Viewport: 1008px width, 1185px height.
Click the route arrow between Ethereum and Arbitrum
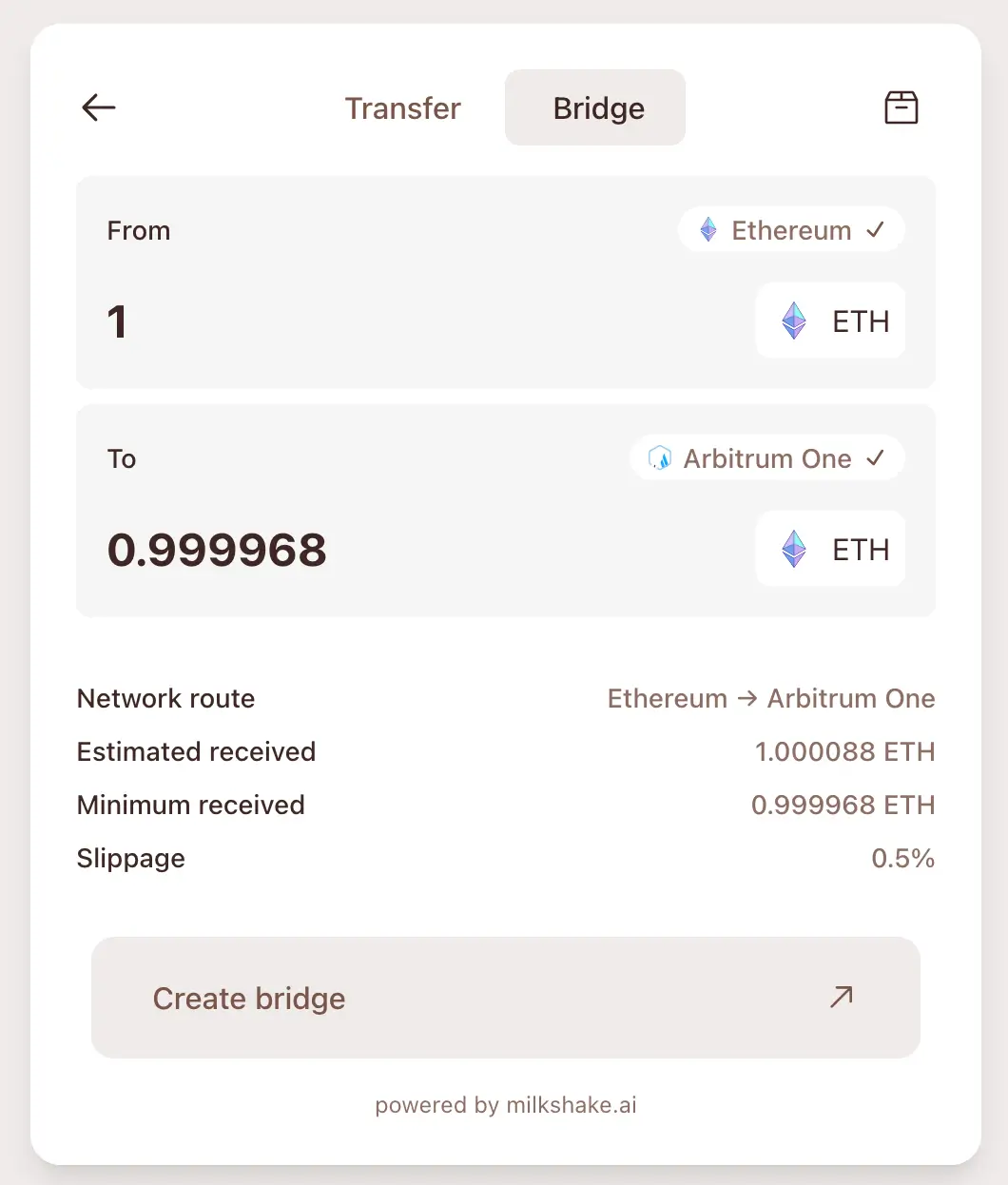(747, 699)
